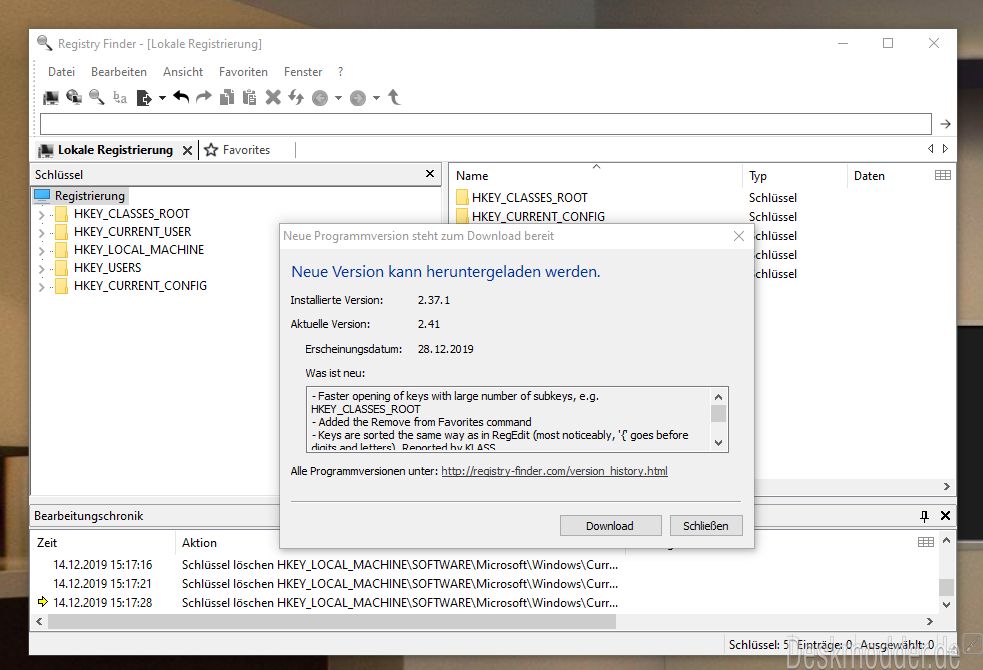Click the Replace toolbar icon
The width and height of the screenshot is (983, 670).
tap(120, 98)
